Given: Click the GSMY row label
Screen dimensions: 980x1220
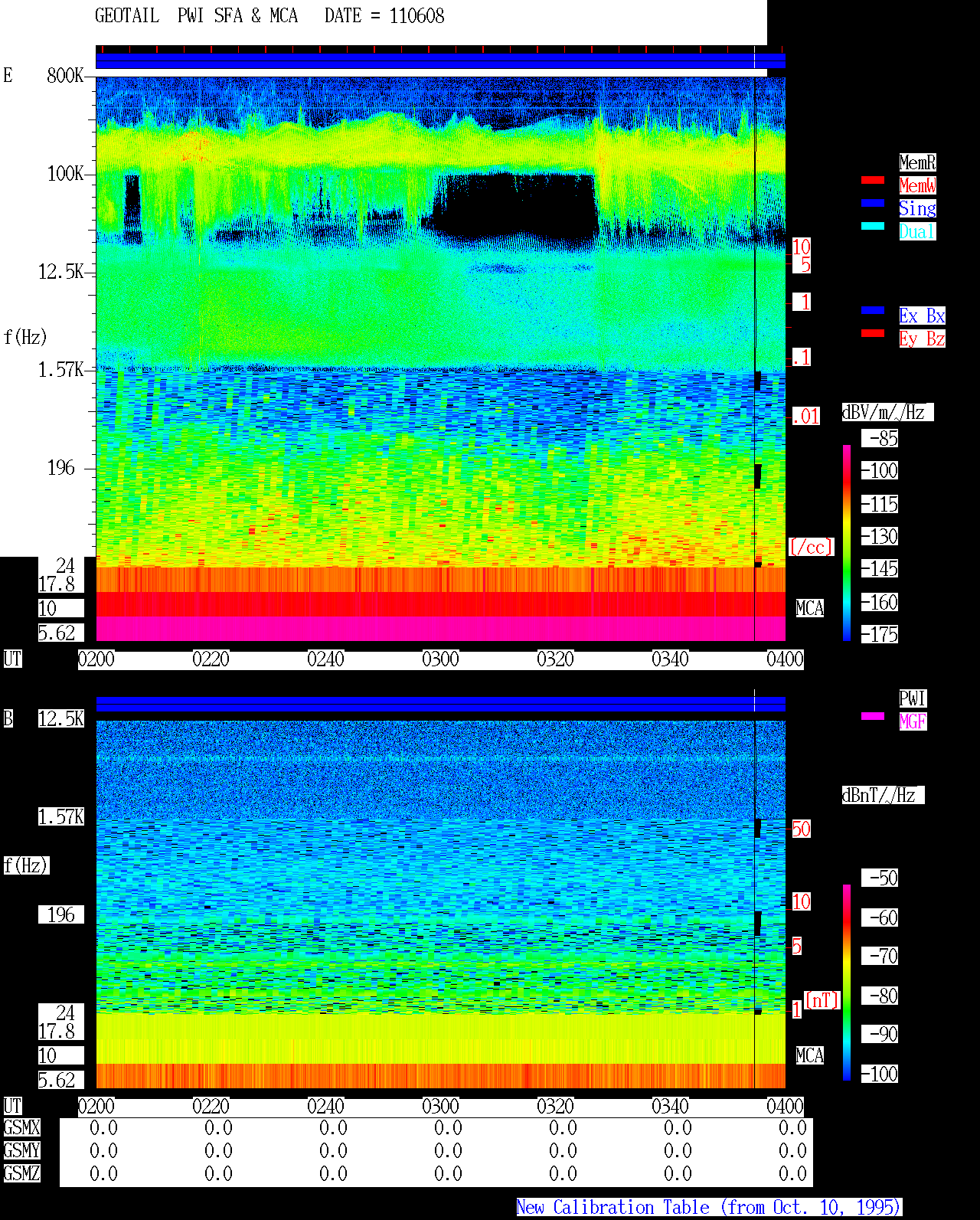Looking at the screenshot, I should coord(22,1150).
